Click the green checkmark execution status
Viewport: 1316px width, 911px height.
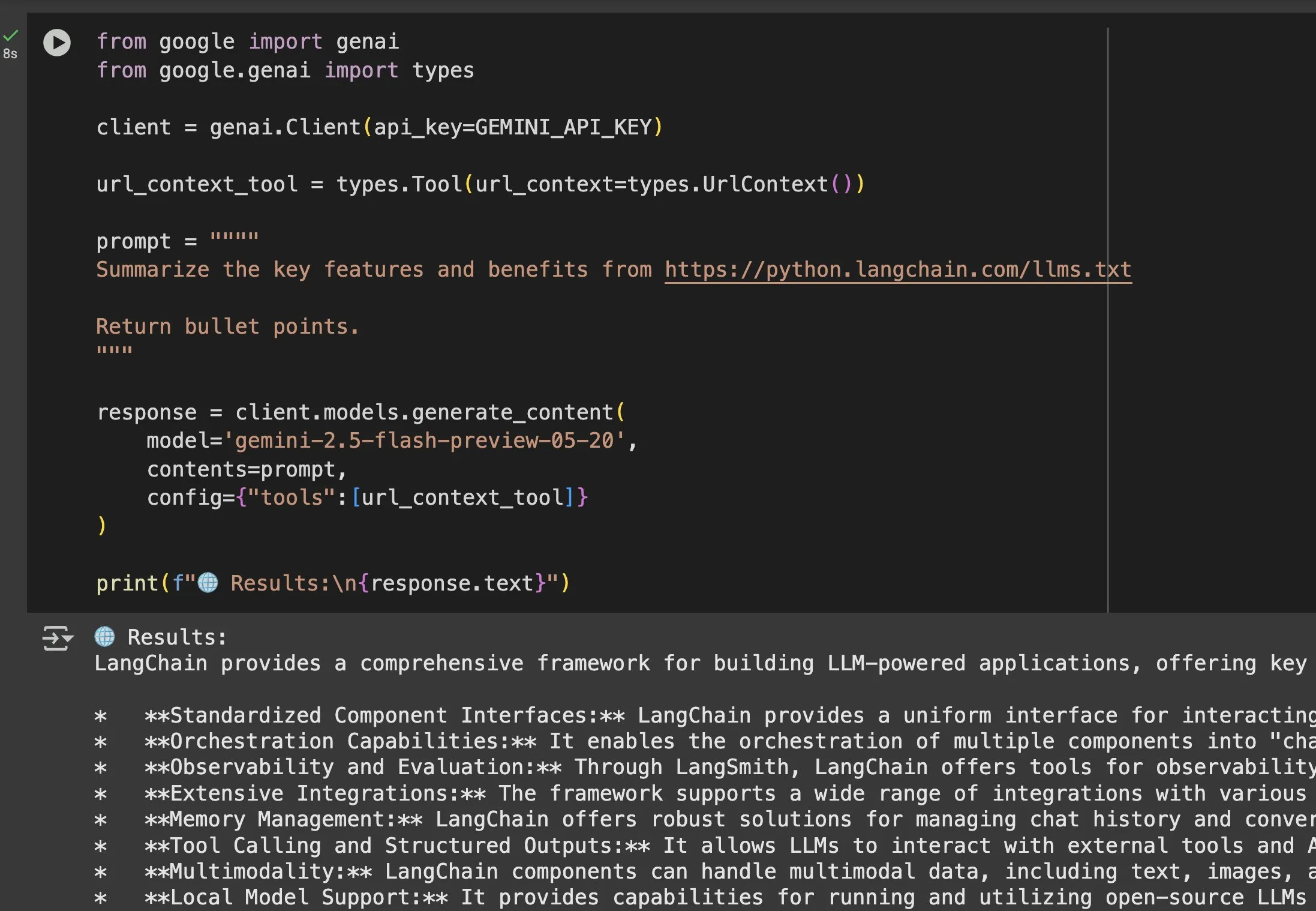pos(11,36)
